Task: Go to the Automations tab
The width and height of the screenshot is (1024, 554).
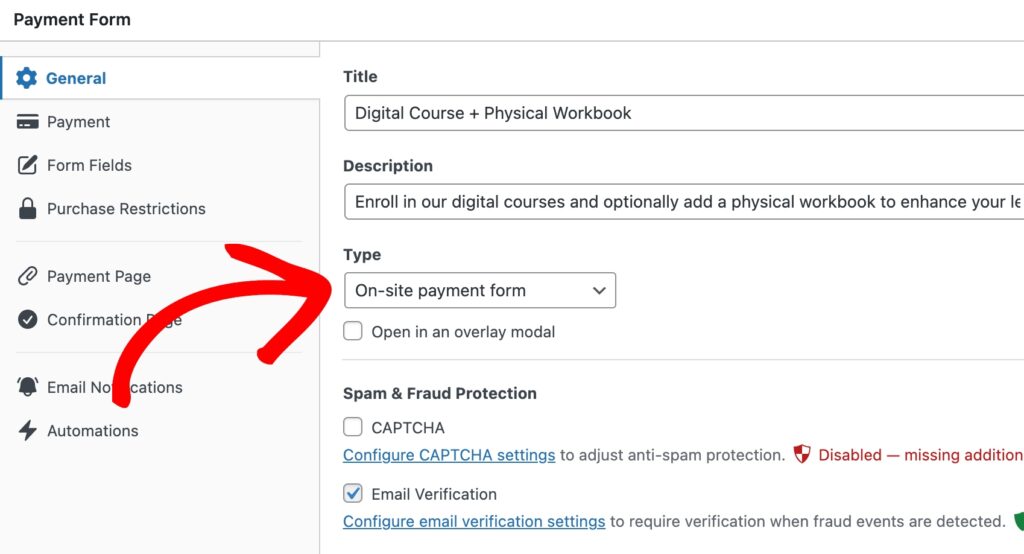Action: pos(92,431)
